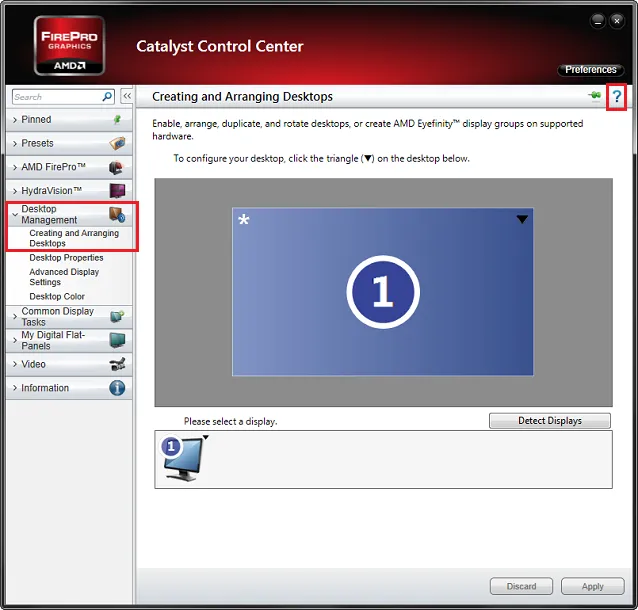Click the Presets camera icon
This screenshot has width=638, height=610.
tap(117, 143)
